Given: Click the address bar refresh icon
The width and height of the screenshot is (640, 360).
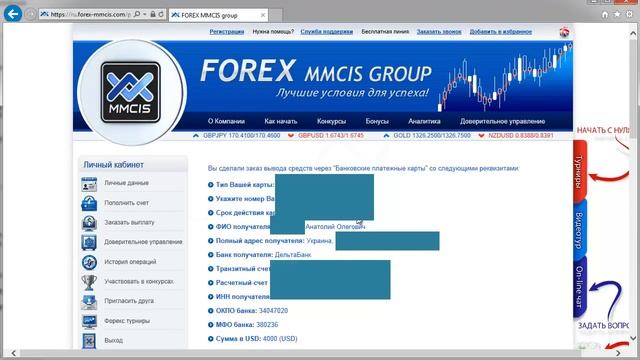Looking at the screenshot, I should (161, 14).
